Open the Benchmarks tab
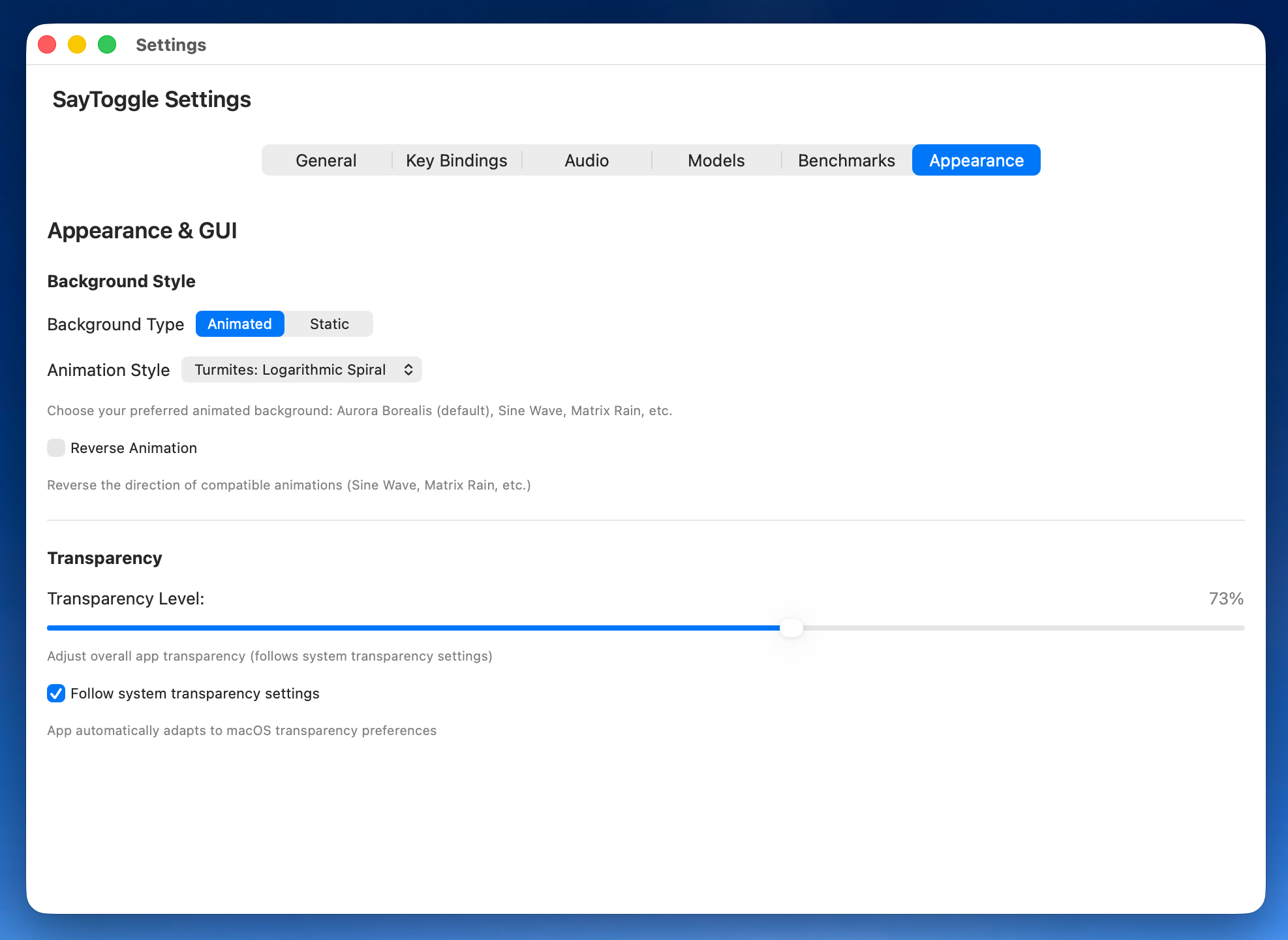1288x940 pixels. 846,160
